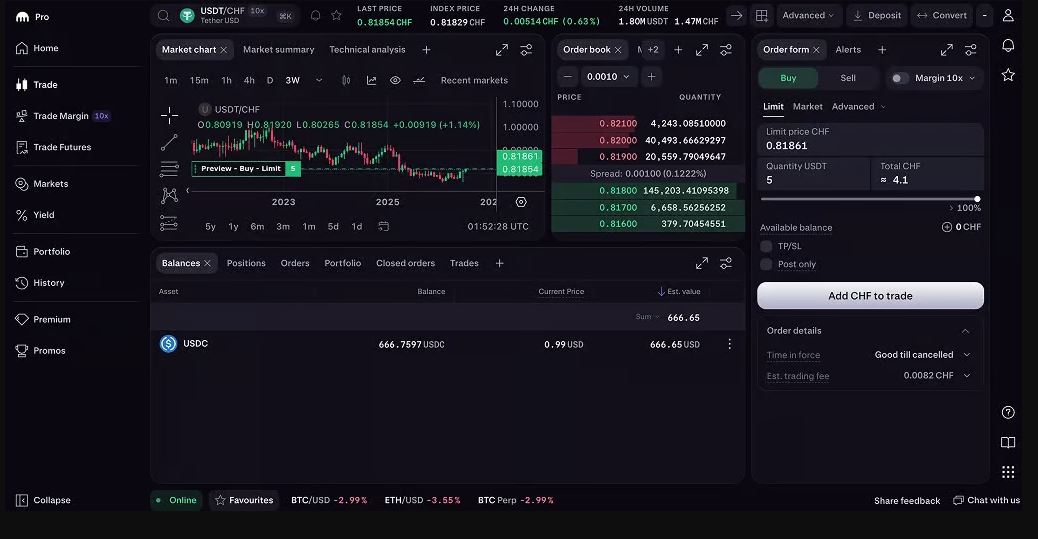Click the Deposit button
This screenshot has height=539, width=1038.
coord(877,15)
